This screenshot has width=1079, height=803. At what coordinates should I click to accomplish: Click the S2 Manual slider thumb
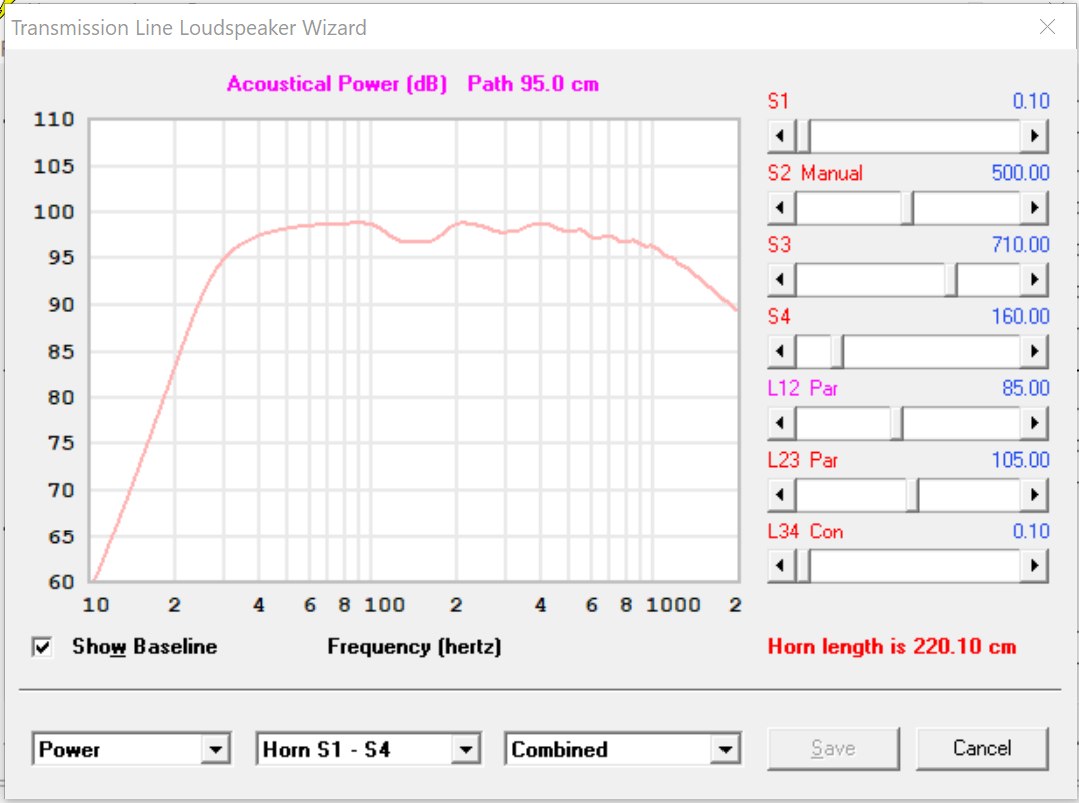[908, 208]
